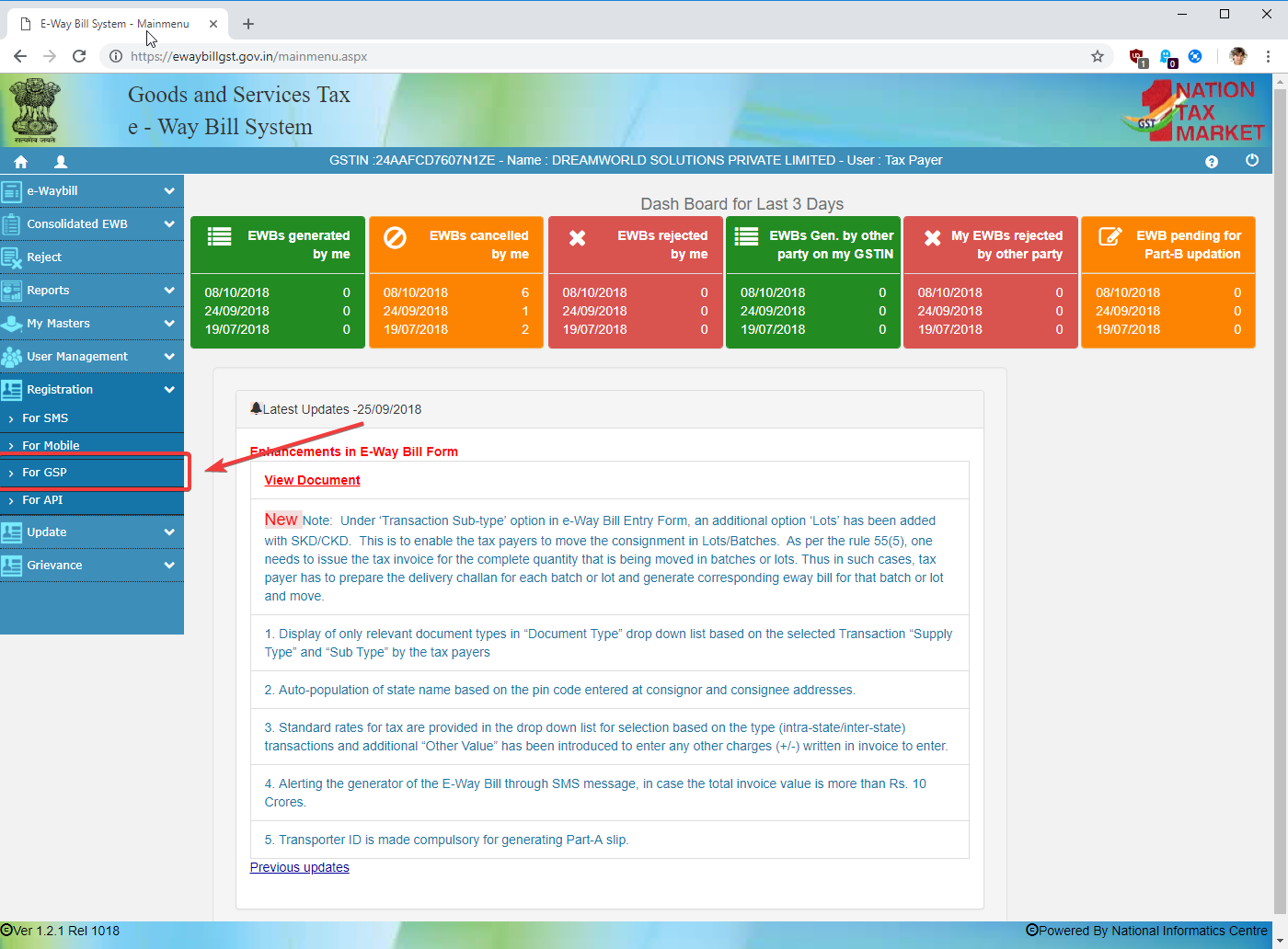
Task: Click the My Masters sidebar icon
Action: (x=11, y=324)
